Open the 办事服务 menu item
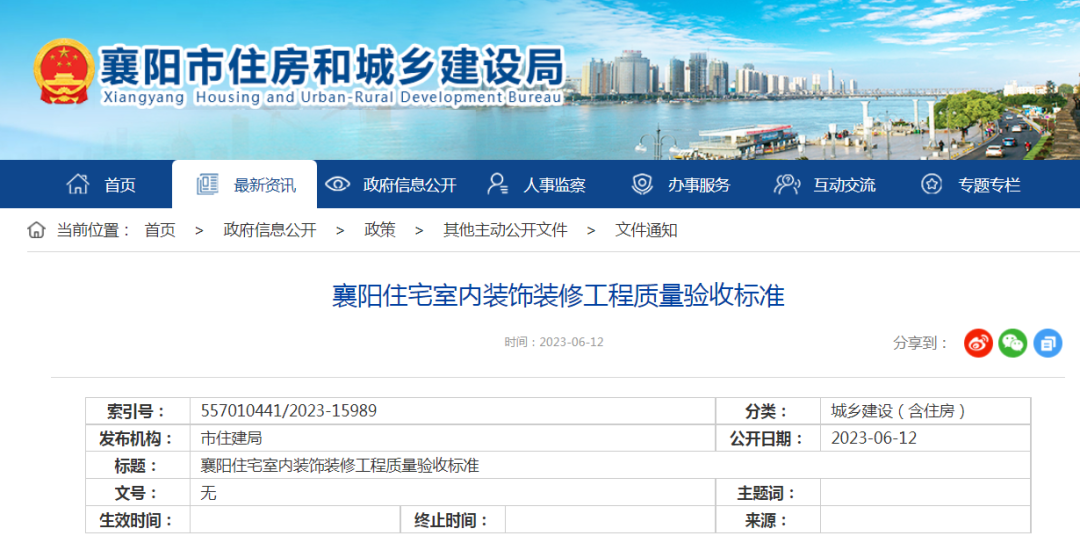1080x543 pixels. pos(699,185)
